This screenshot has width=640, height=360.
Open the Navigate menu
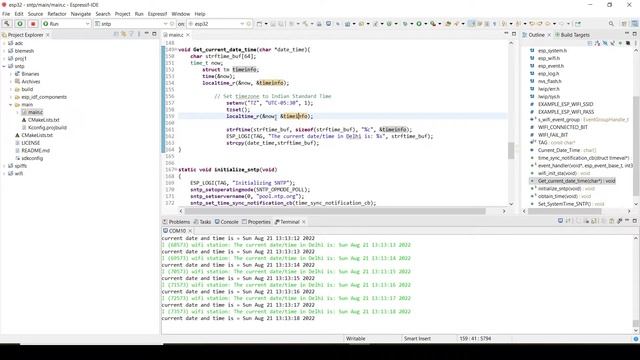pos(81,14)
